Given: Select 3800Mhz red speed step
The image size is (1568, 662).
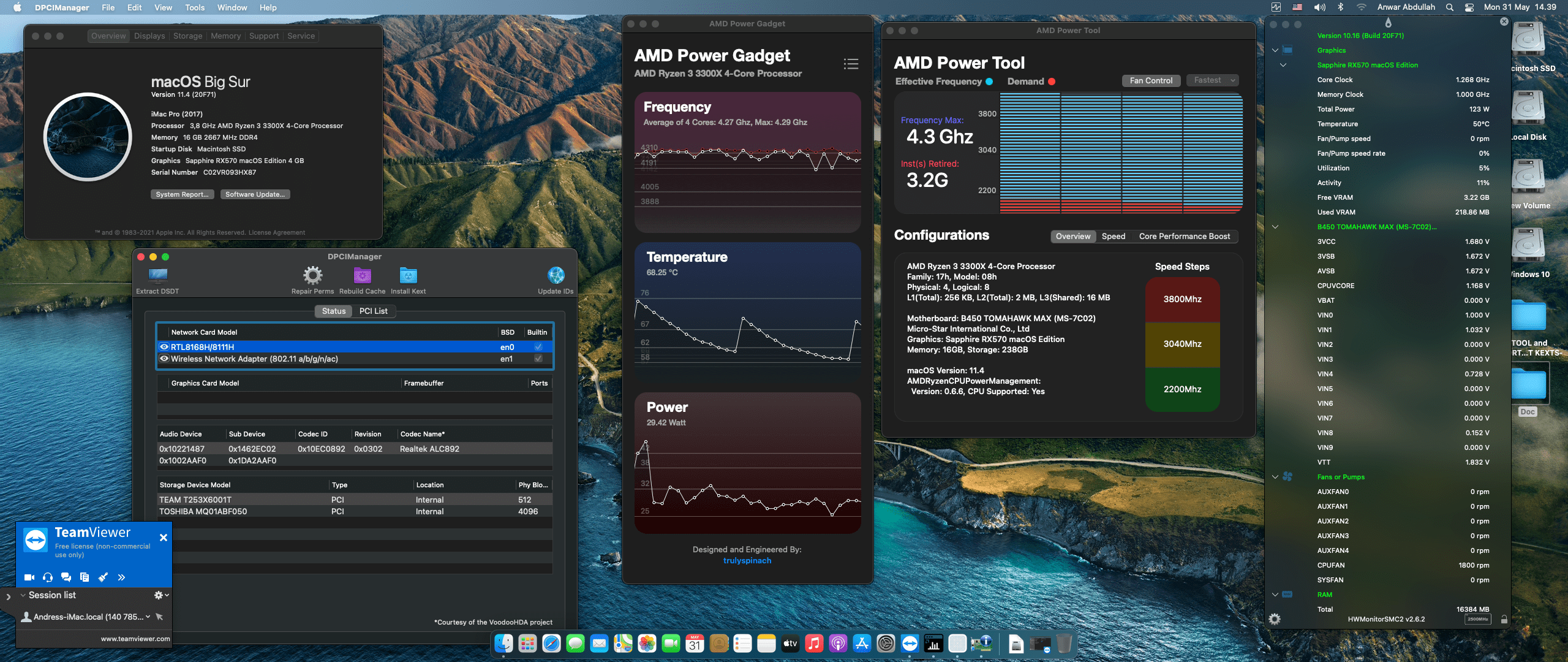Looking at the screenshot, I should (x=1182, y=299).
